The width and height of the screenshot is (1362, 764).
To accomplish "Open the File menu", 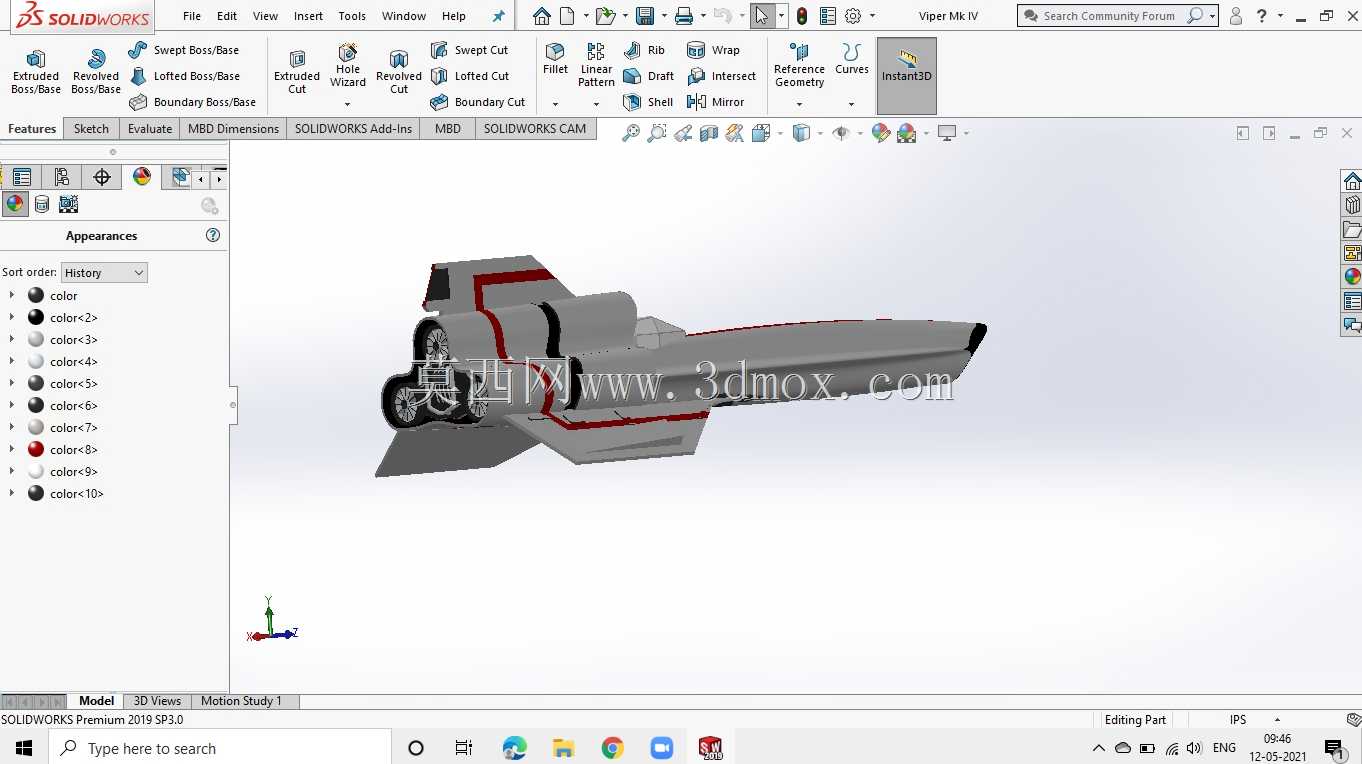I will click(192, 16).
